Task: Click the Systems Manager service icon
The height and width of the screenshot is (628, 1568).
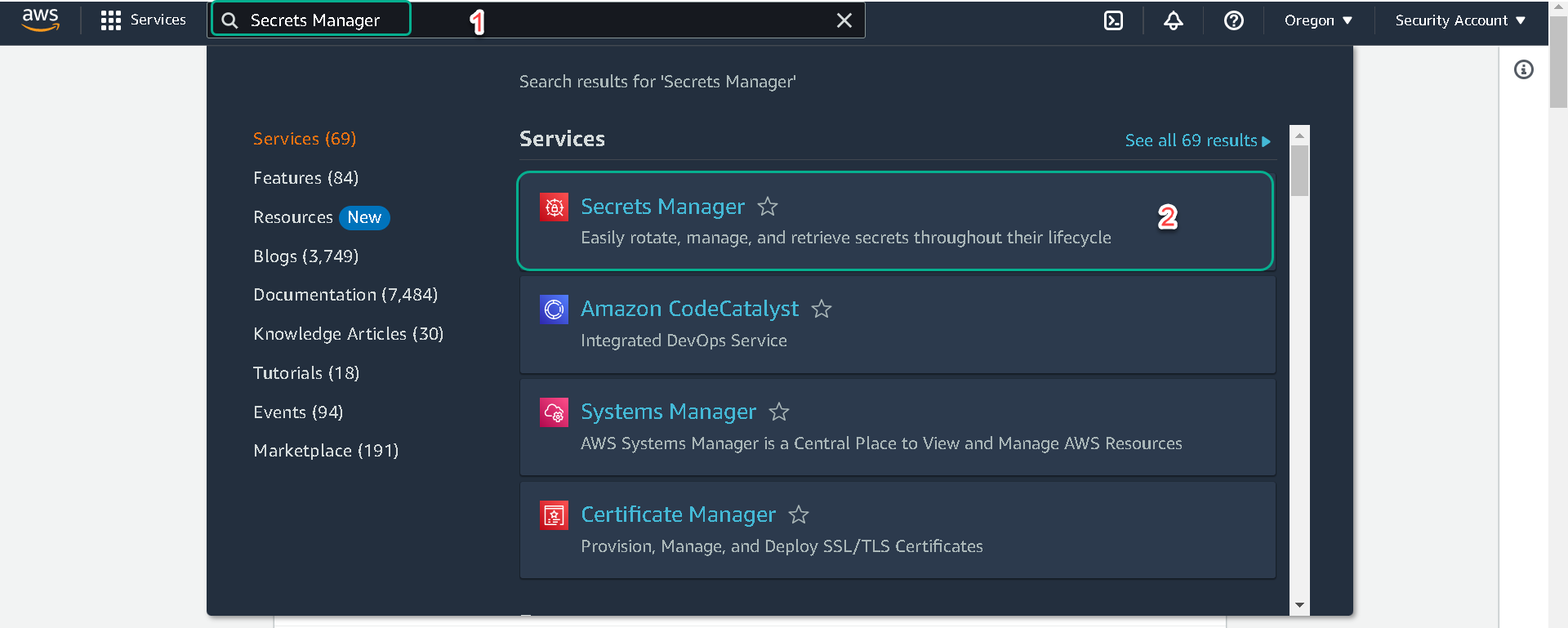Action: pyautogui.click(x=555, y=412)
